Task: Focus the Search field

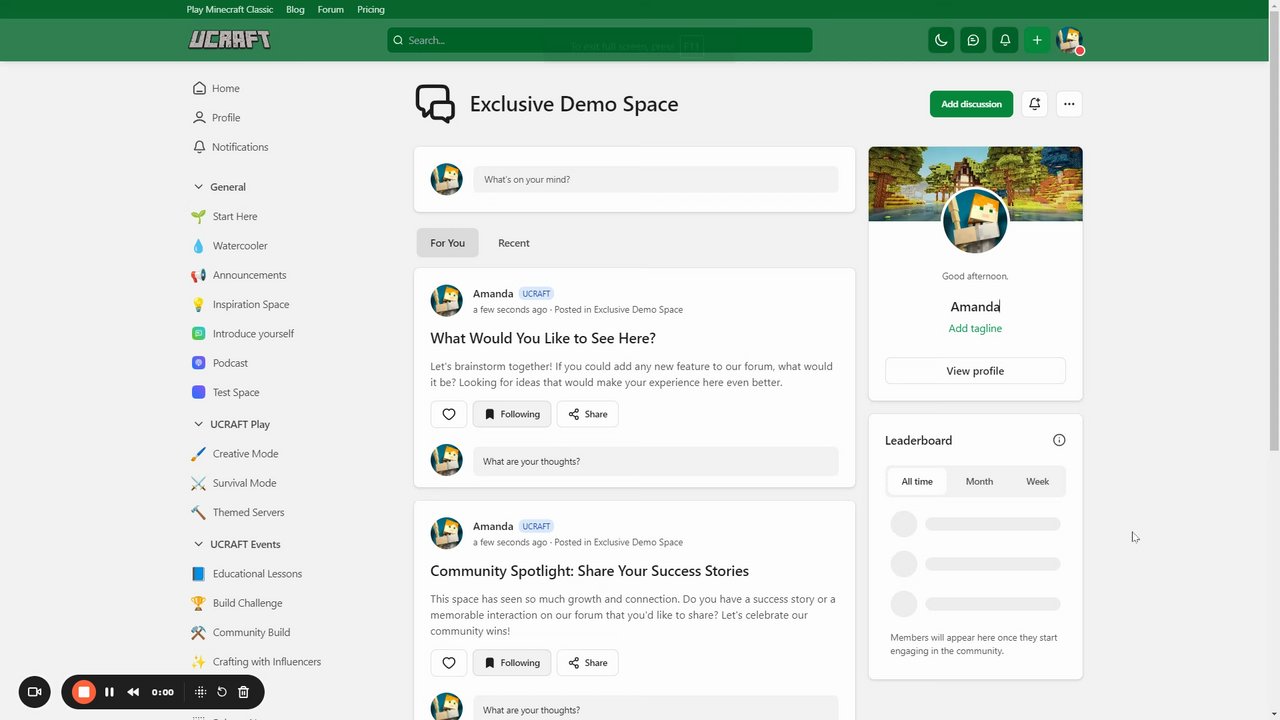Action: pyautogui.click(x=600, y=40)
